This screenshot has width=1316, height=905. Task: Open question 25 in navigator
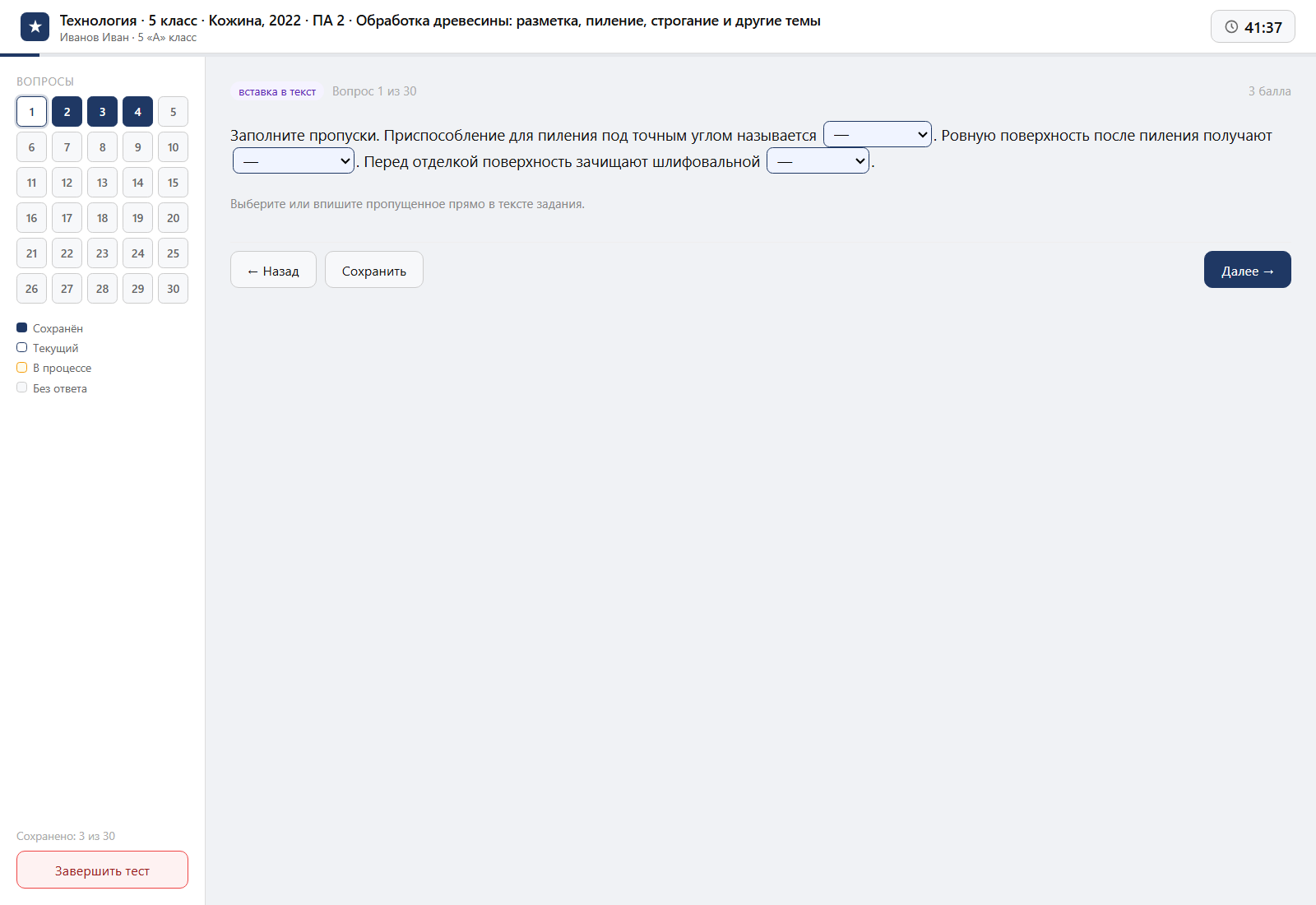(173, 253)
